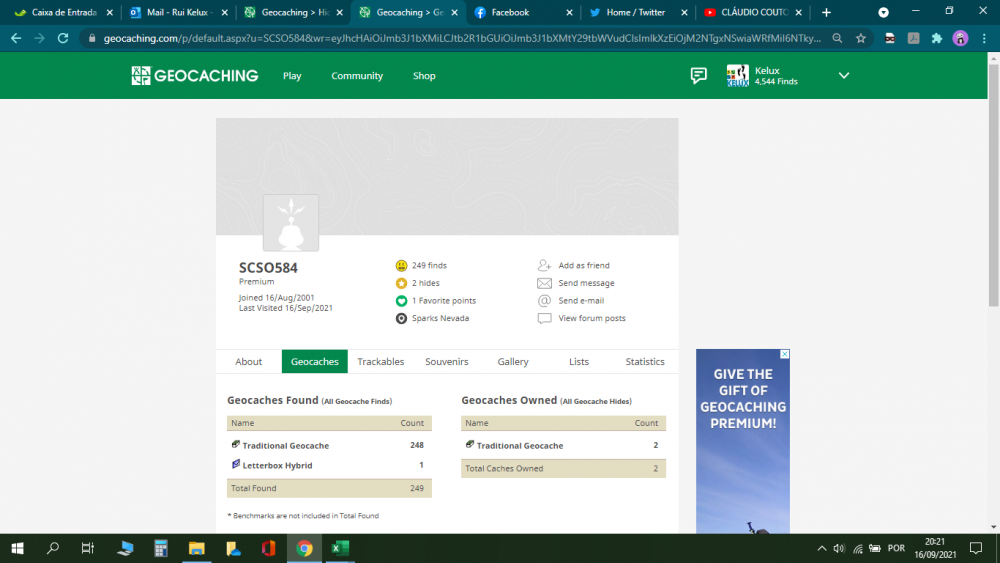Open All Geocache Finds link
The width and height of the screenshot is (1000, 563).
coord(357,401)
